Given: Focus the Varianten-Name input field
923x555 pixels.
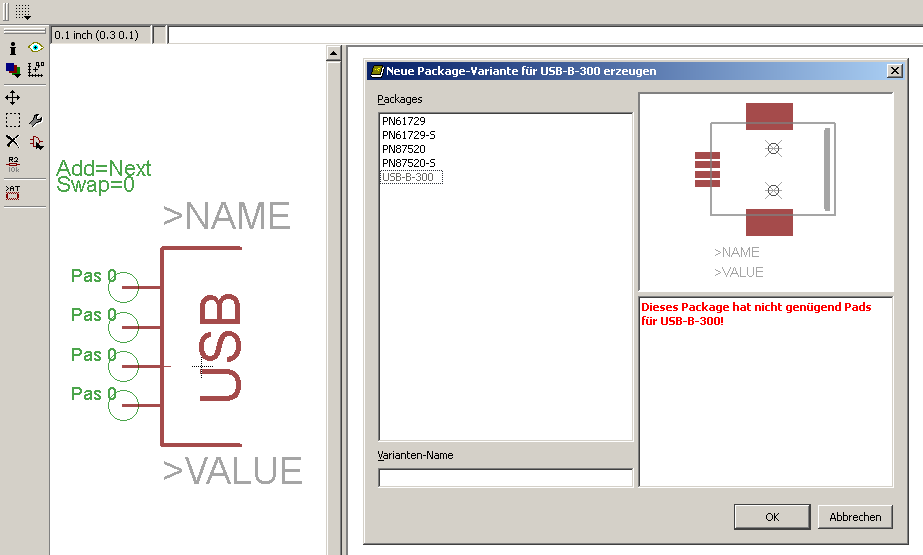Looking at the screenshot, I should (506, 477).
